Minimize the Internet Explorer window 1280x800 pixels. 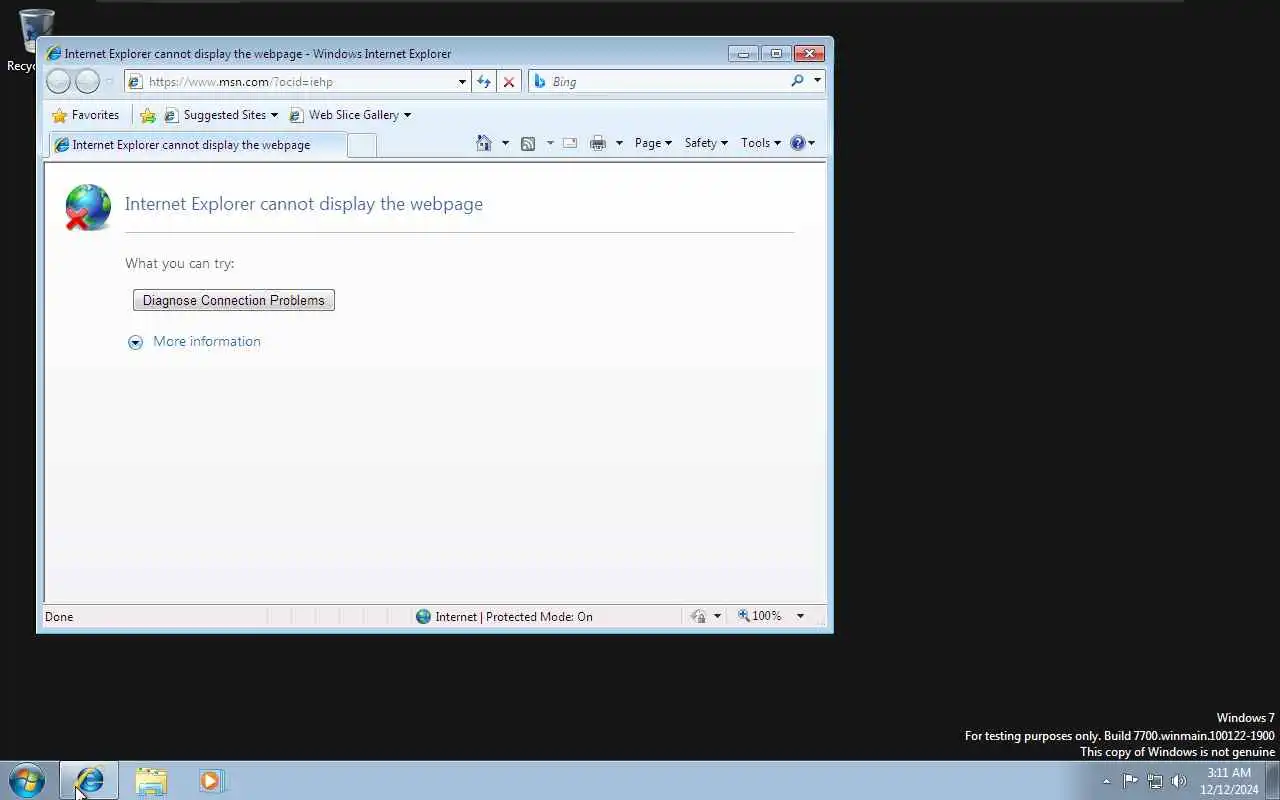(x=743, y=54)
